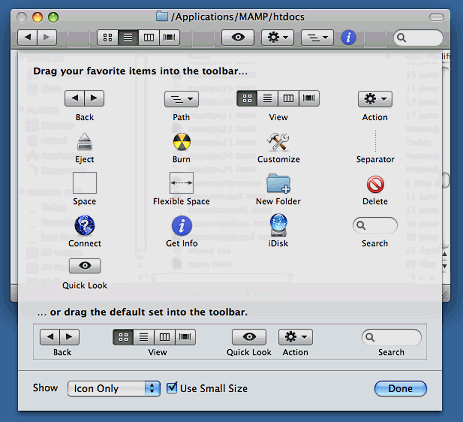Select the Search field item in palette
This screenshot has width=463, height=422.
[375, 226]
